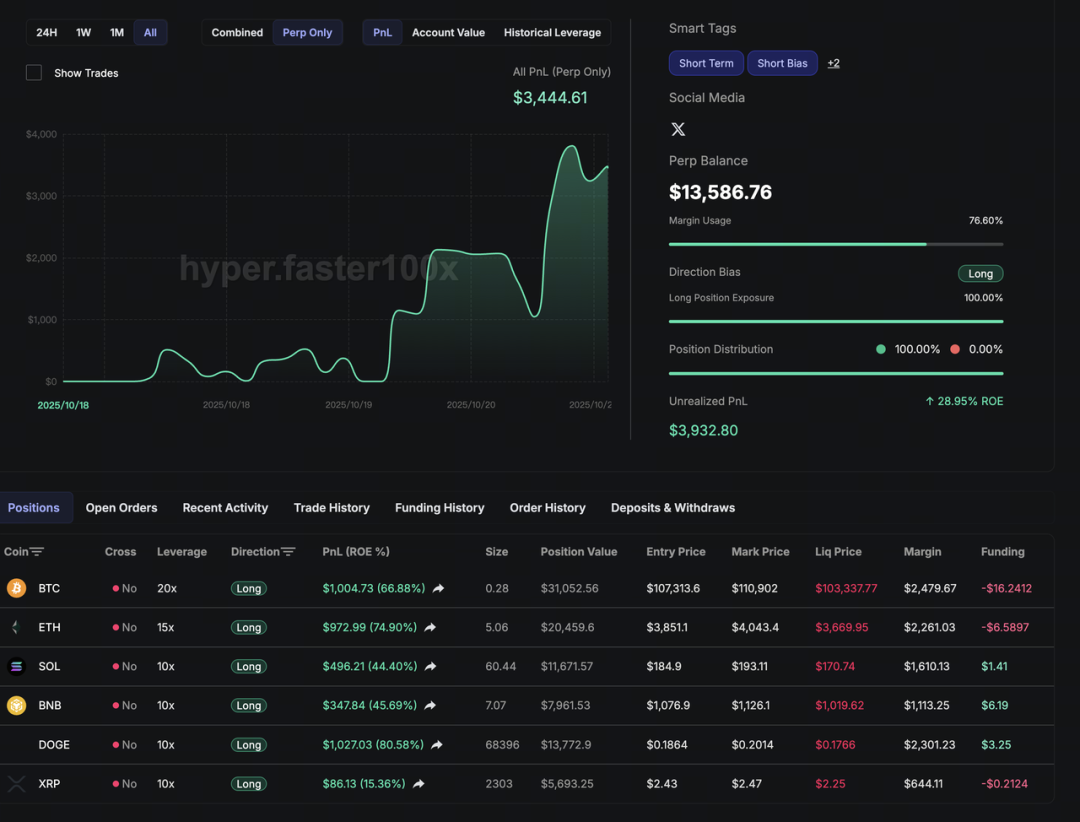Select the 24H time range
This screenshot has width=1080, height=822.
(x=46, y=33)
